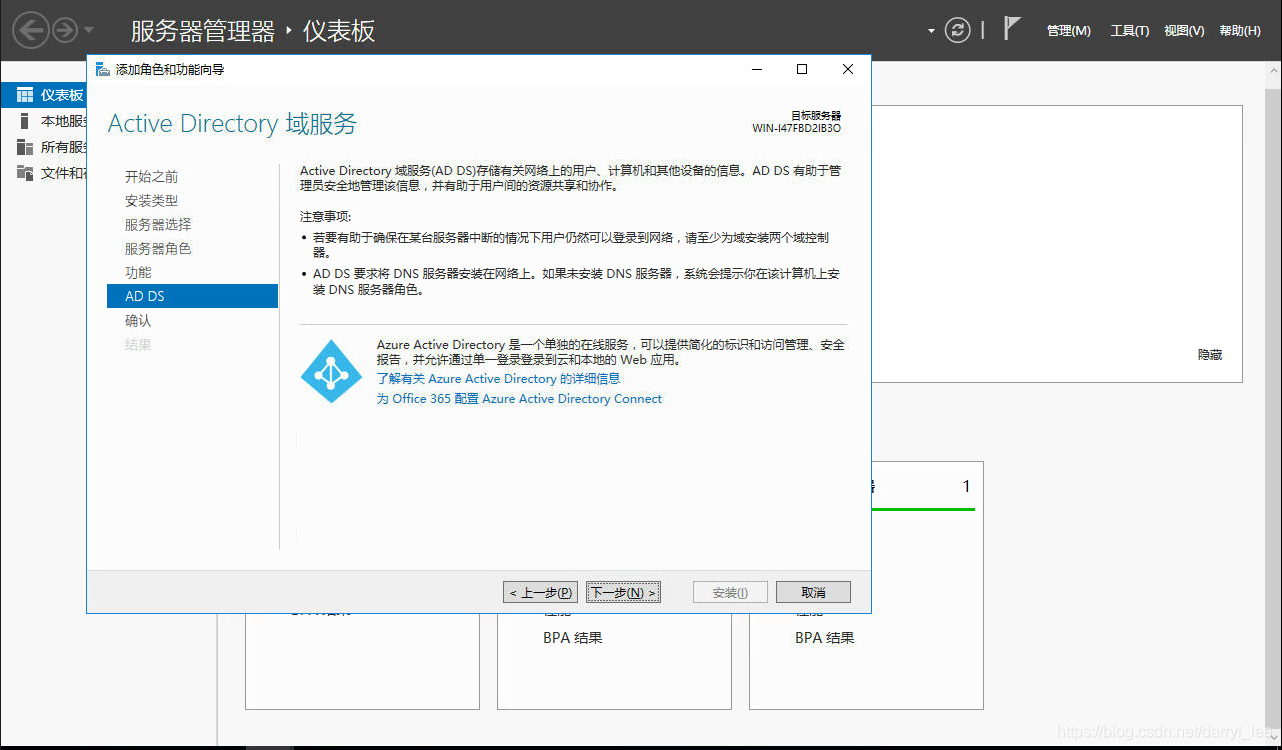
Task: Click 取消 button in wizard
Action: [813, 592]
